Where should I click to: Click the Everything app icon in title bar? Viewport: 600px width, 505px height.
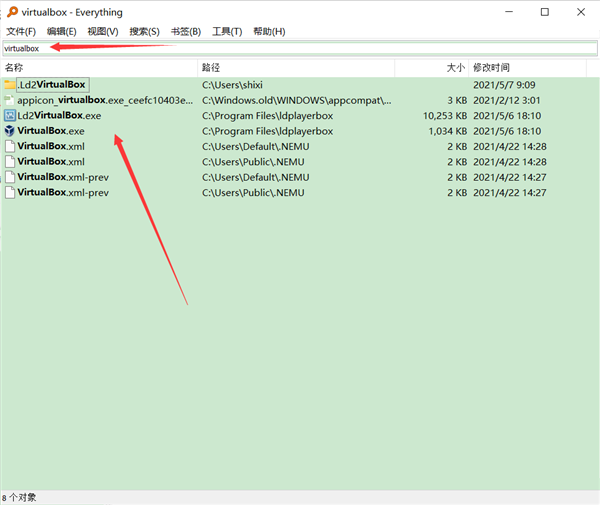pos(11,12)
